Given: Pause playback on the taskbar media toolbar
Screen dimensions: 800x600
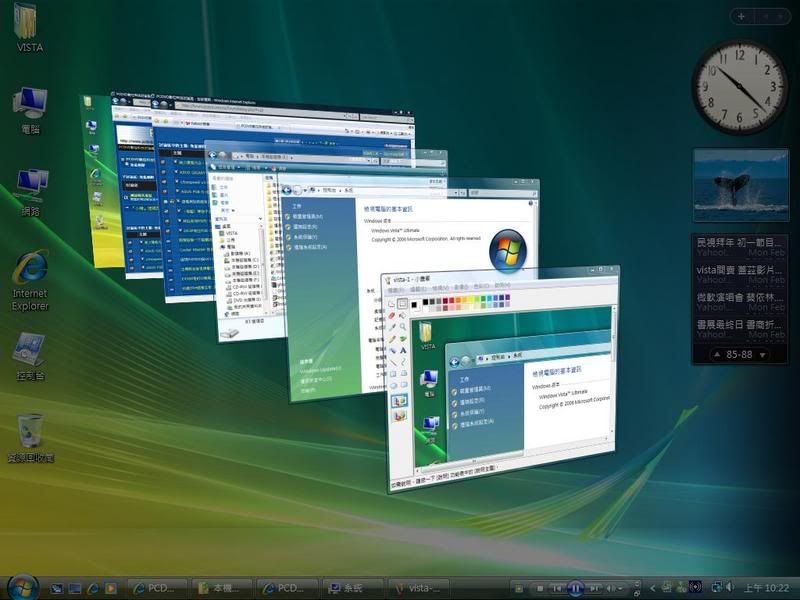Looking at the screenshot, I should click(575, 588).
